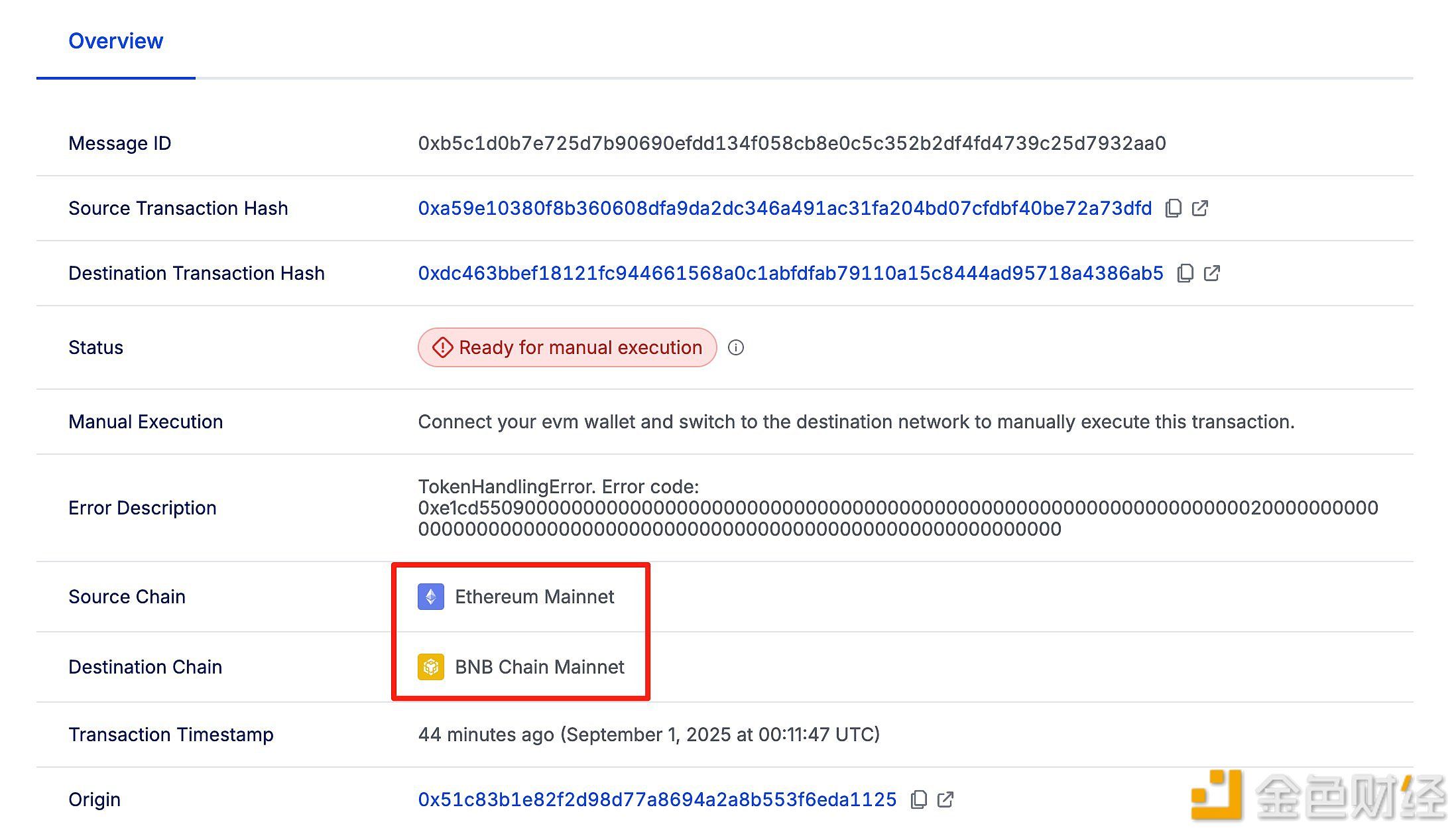Open the destination transaction hash link
Image resolution: width=1456 pixels, height=830 pixels.
coord(791,273)
